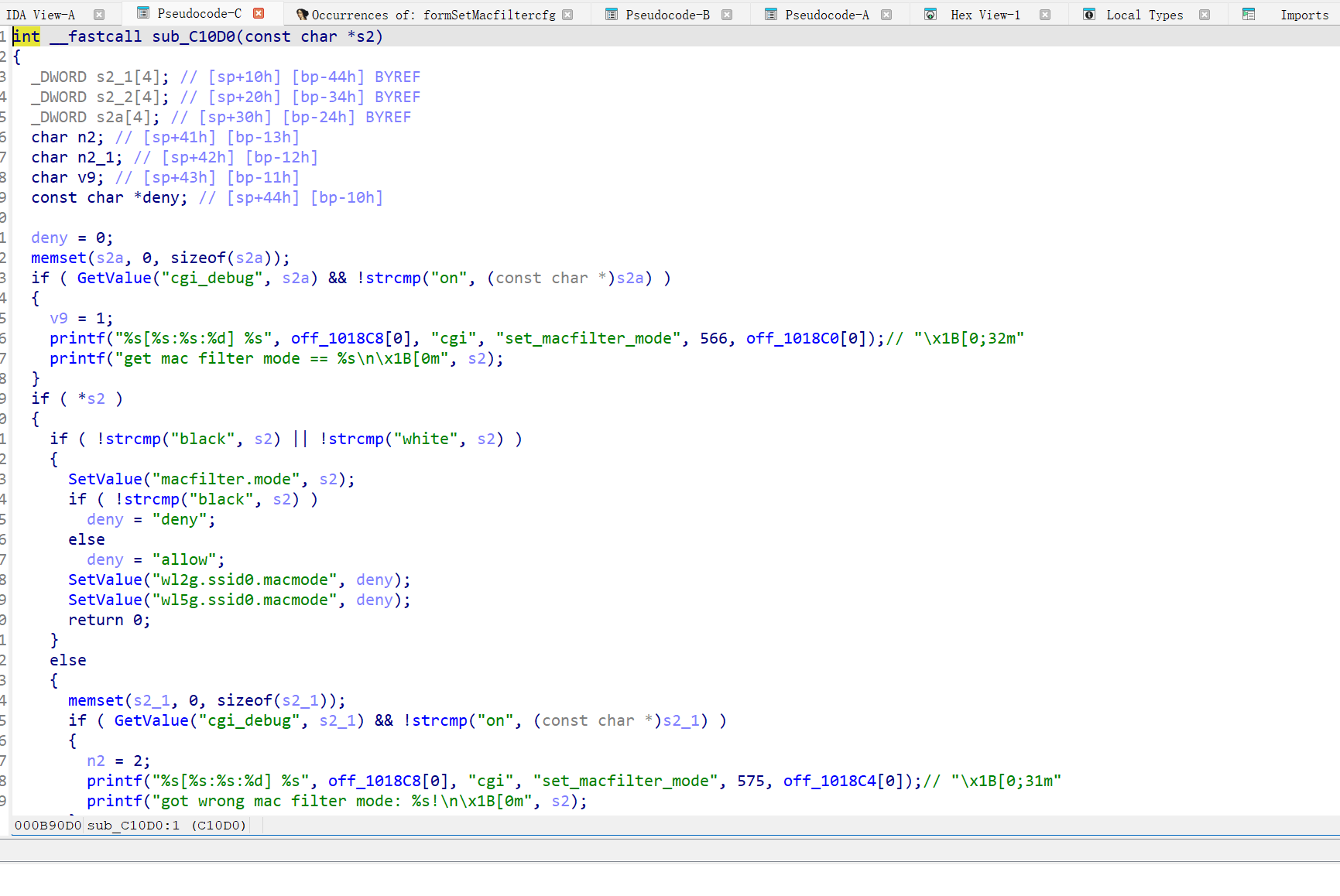
Task: Close the Pseudocode-C tab
Action: pos(259,13)
